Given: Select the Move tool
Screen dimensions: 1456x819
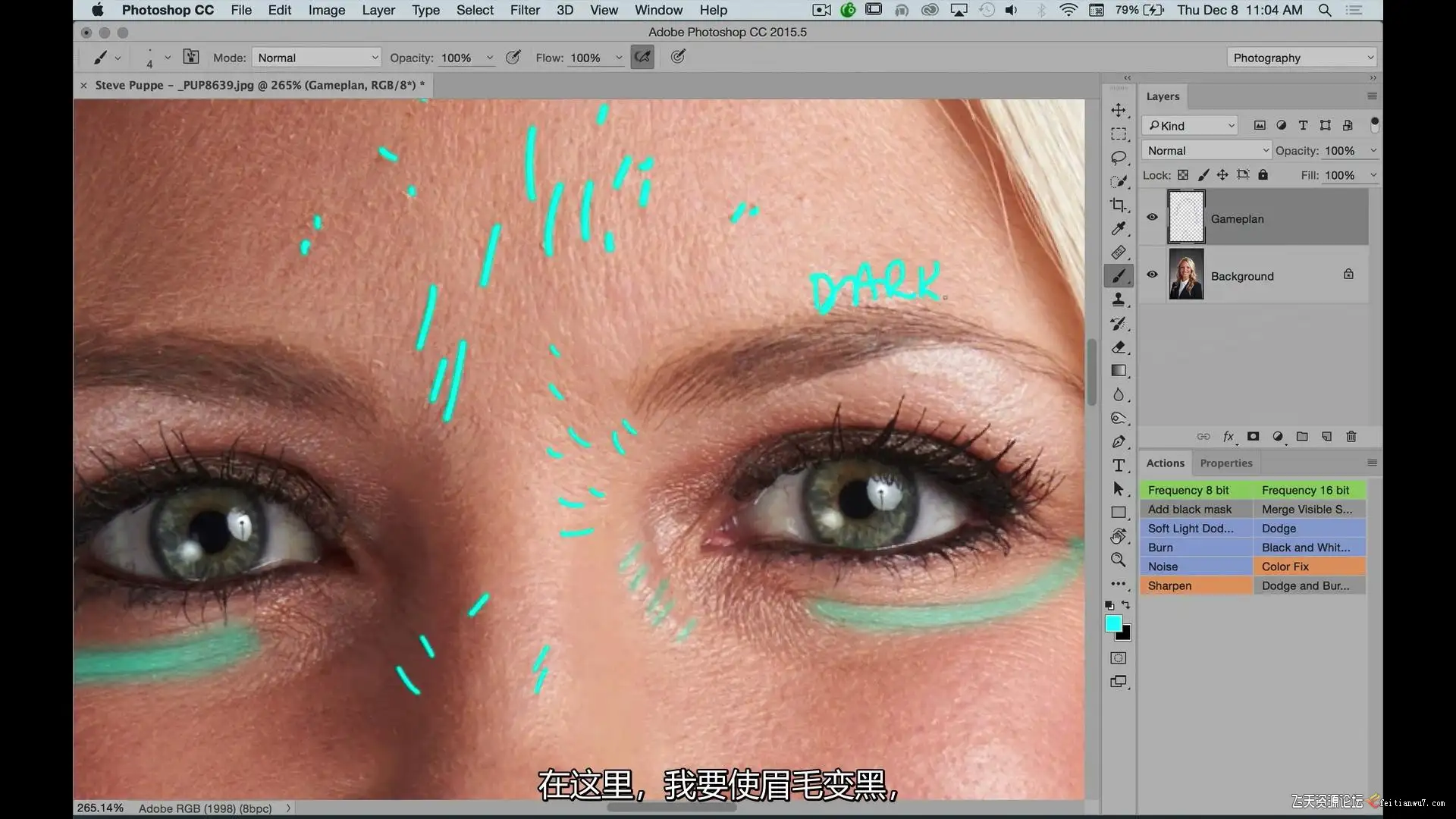Looking at the screenshot, I should tap(1119, 110).
